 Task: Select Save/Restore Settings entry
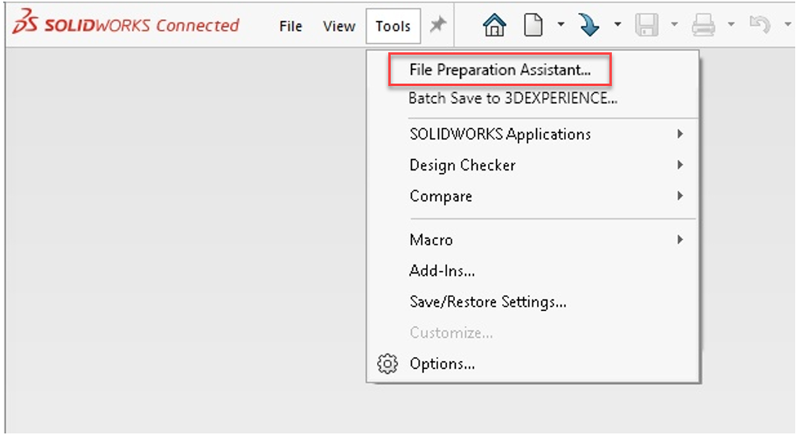tap(488, 301)
